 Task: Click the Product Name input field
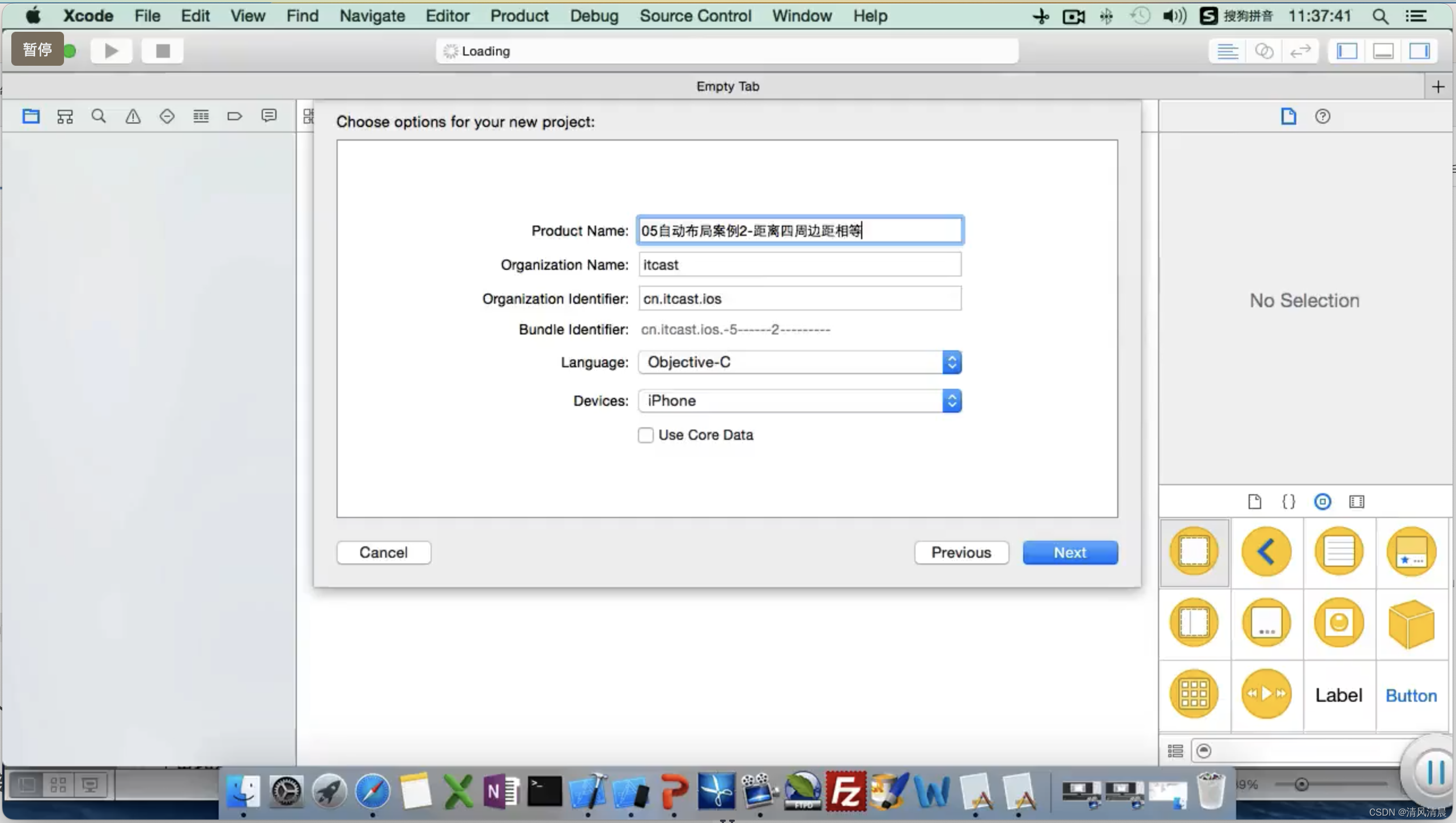800,230
